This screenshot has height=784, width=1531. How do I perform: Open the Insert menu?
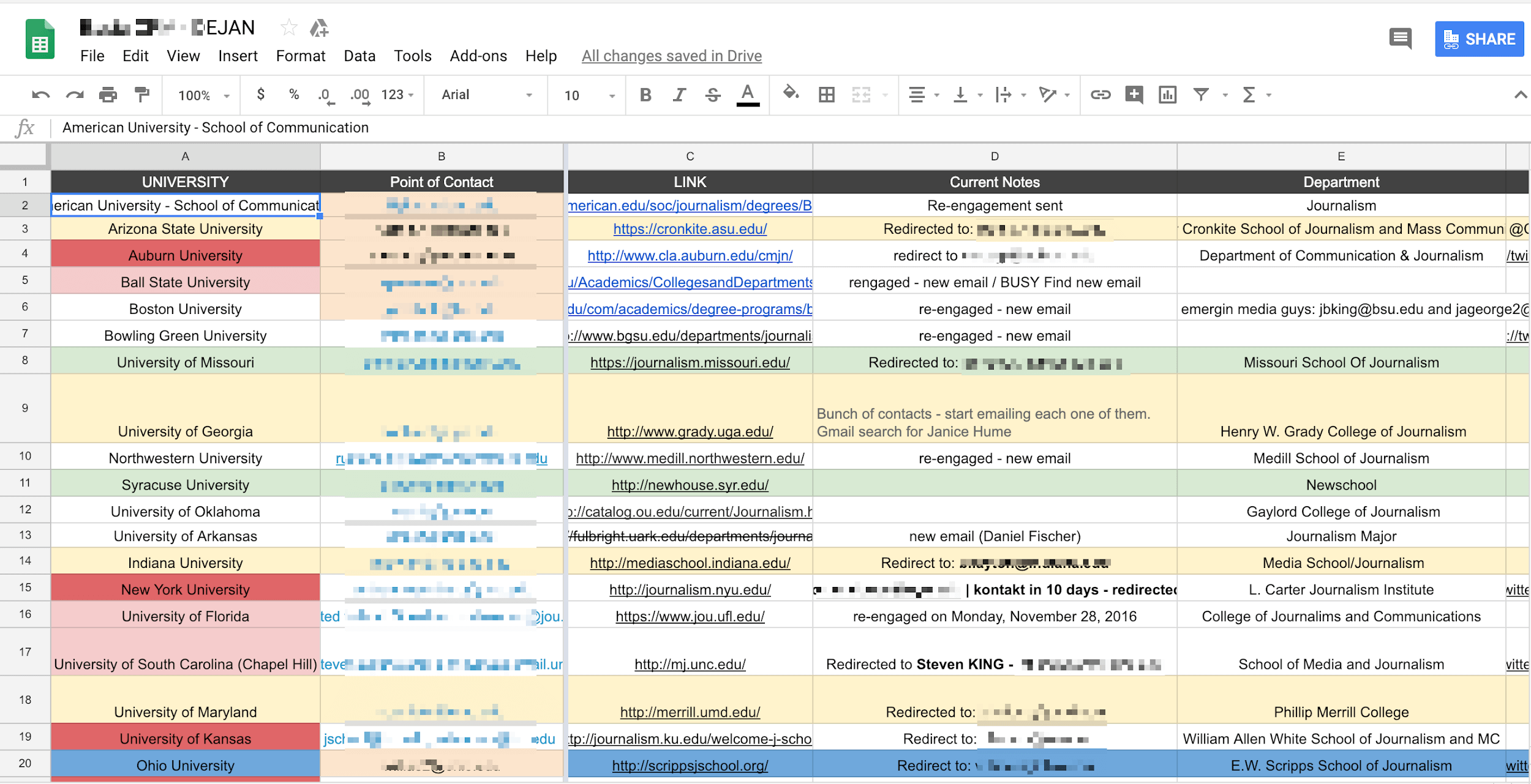pyautogui.click(x=238, y=56)
